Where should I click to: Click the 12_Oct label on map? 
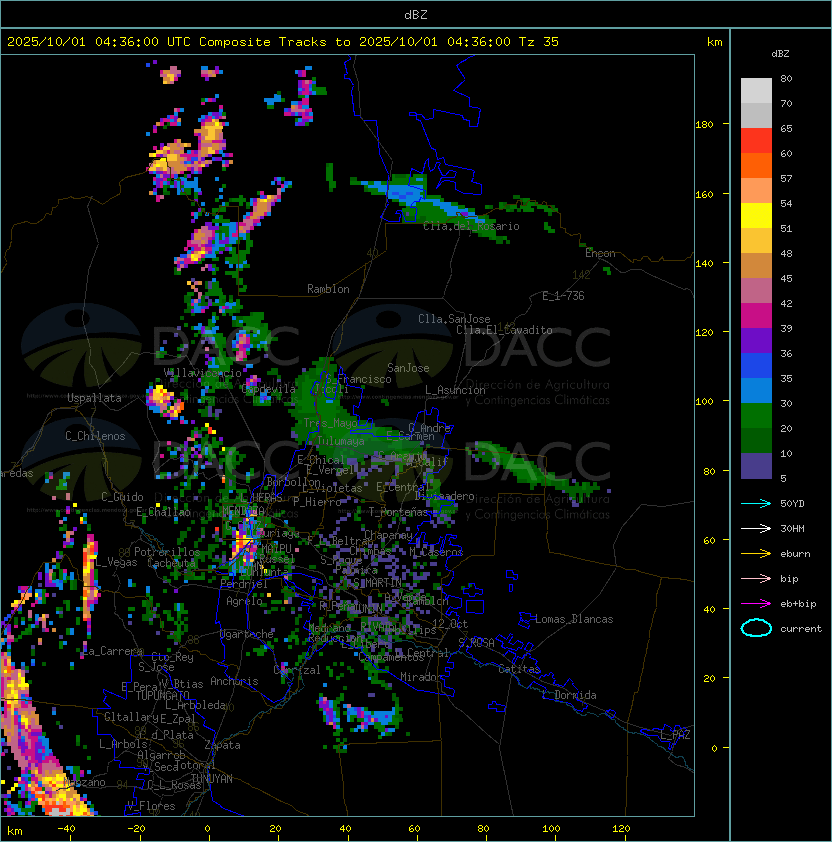click(x=450, y=624)
